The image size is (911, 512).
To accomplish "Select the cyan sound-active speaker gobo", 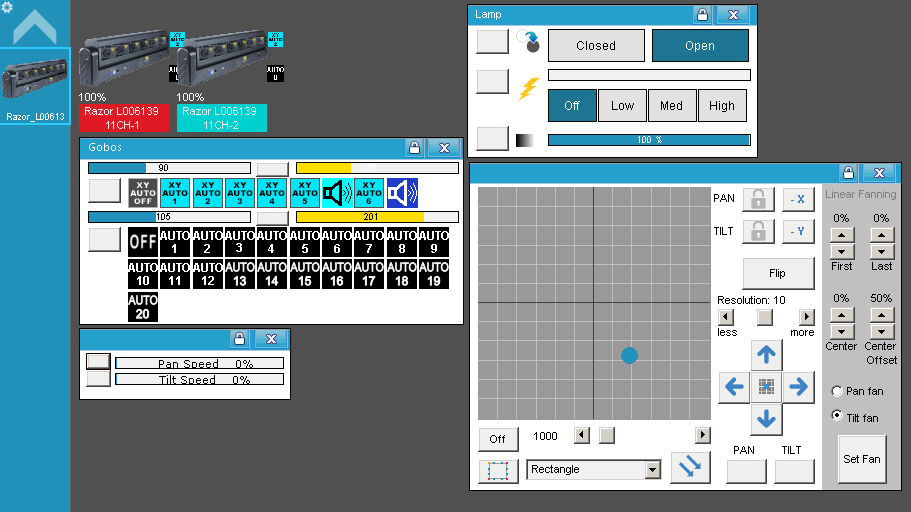I will click(337, 193).
